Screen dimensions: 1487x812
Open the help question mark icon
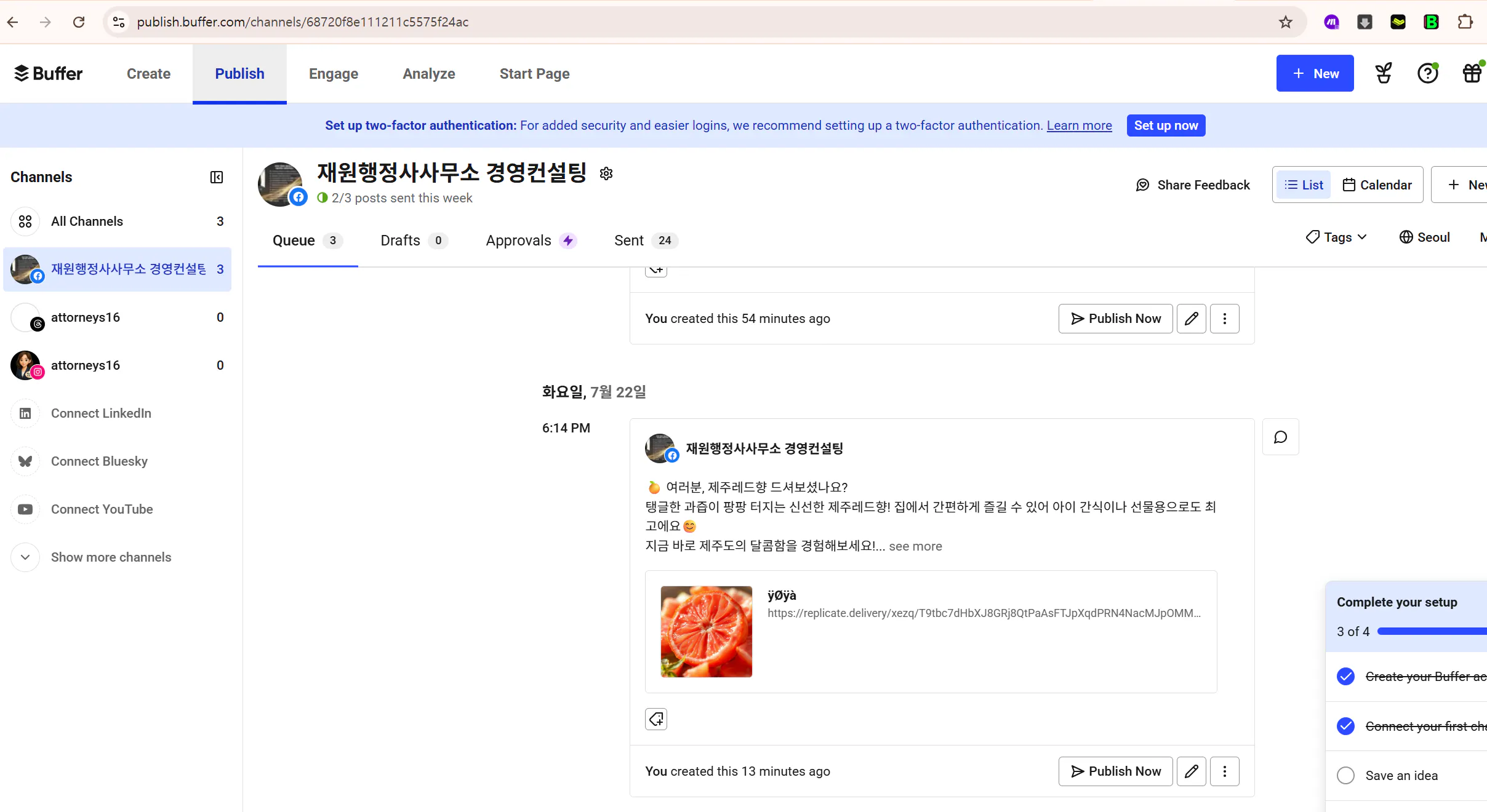pos(1427,73)
